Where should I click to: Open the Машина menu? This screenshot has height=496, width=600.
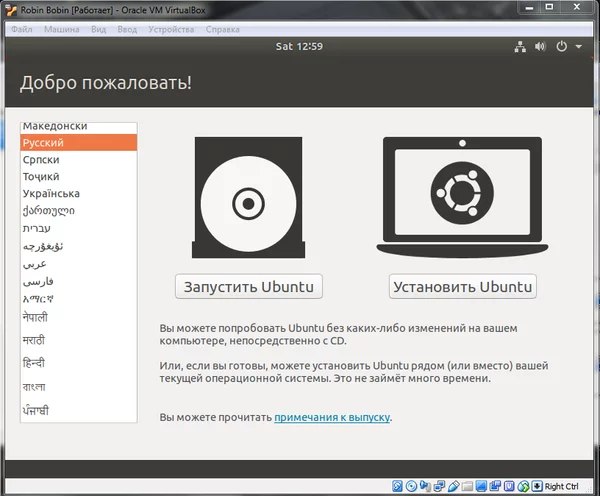pos(61,29)
